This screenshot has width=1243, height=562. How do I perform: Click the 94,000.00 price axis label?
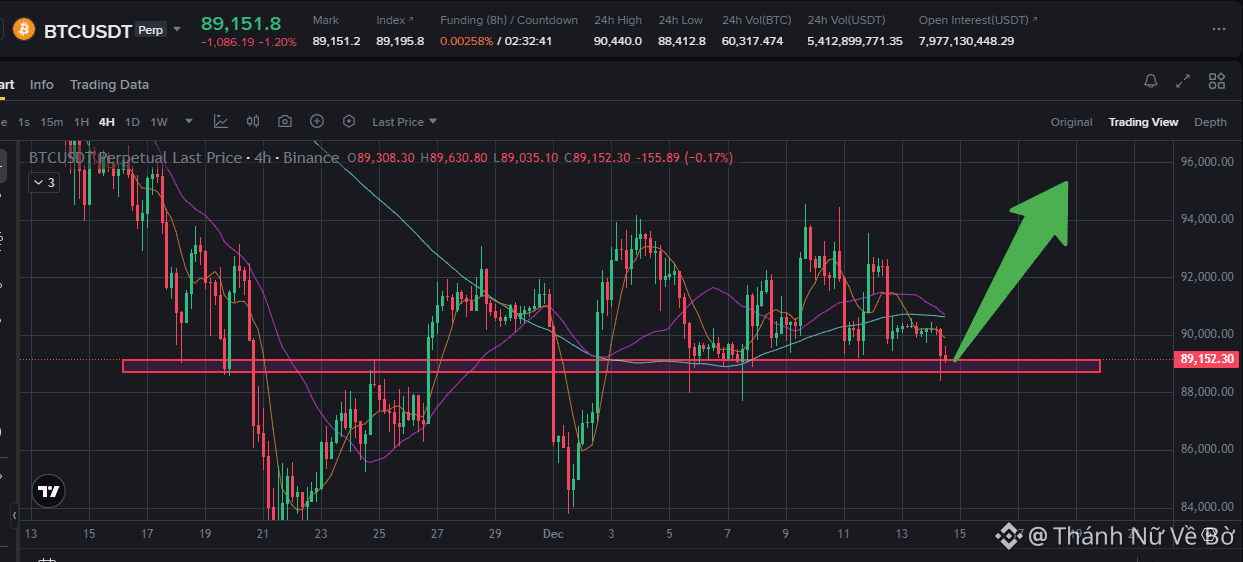[x=1207, y=219]
